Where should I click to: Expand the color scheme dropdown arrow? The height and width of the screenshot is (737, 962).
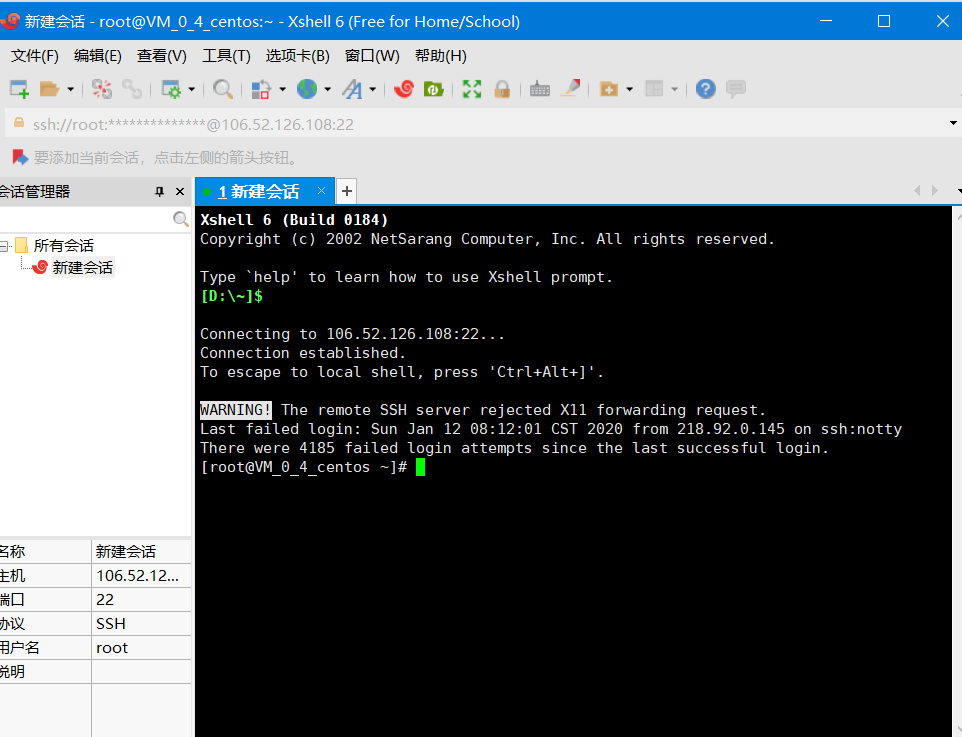282,90
